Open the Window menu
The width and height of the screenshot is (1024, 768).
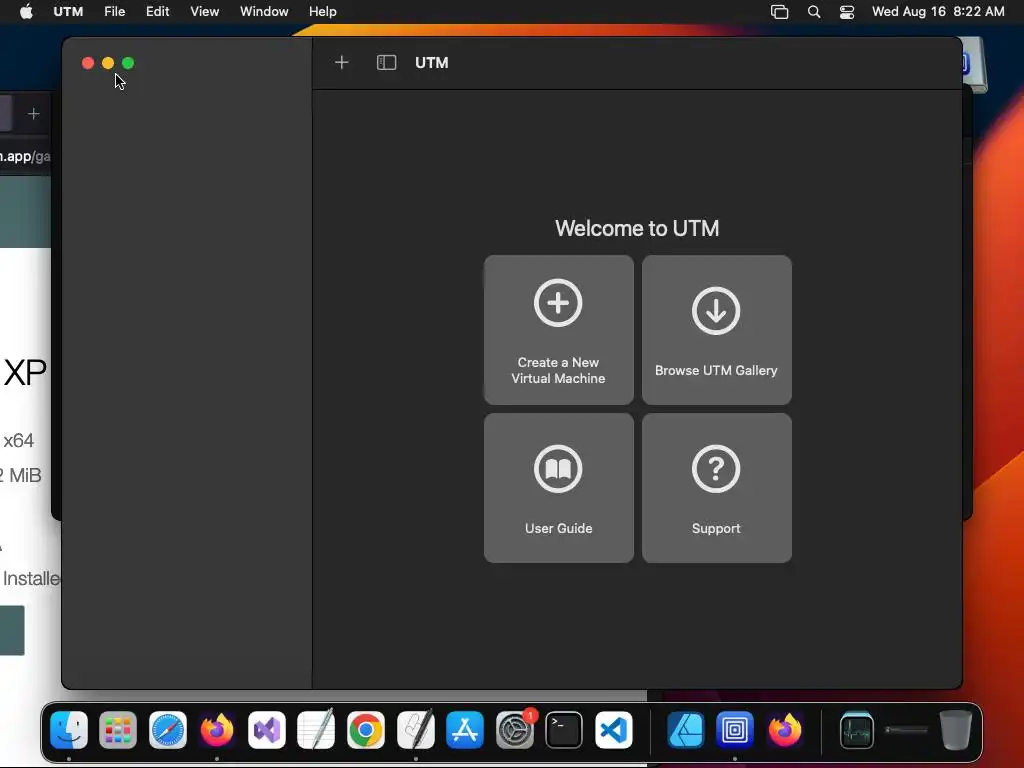click(264, 12)
